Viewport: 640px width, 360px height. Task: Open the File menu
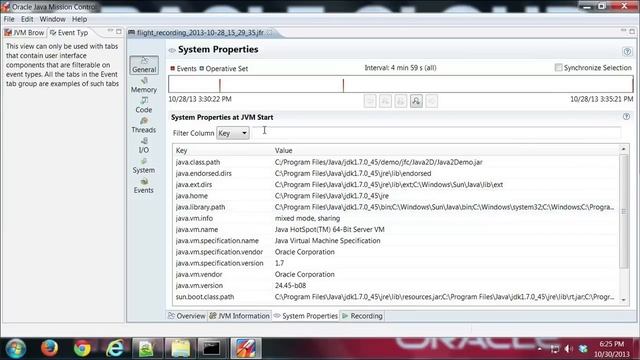[x=9, y=19]
